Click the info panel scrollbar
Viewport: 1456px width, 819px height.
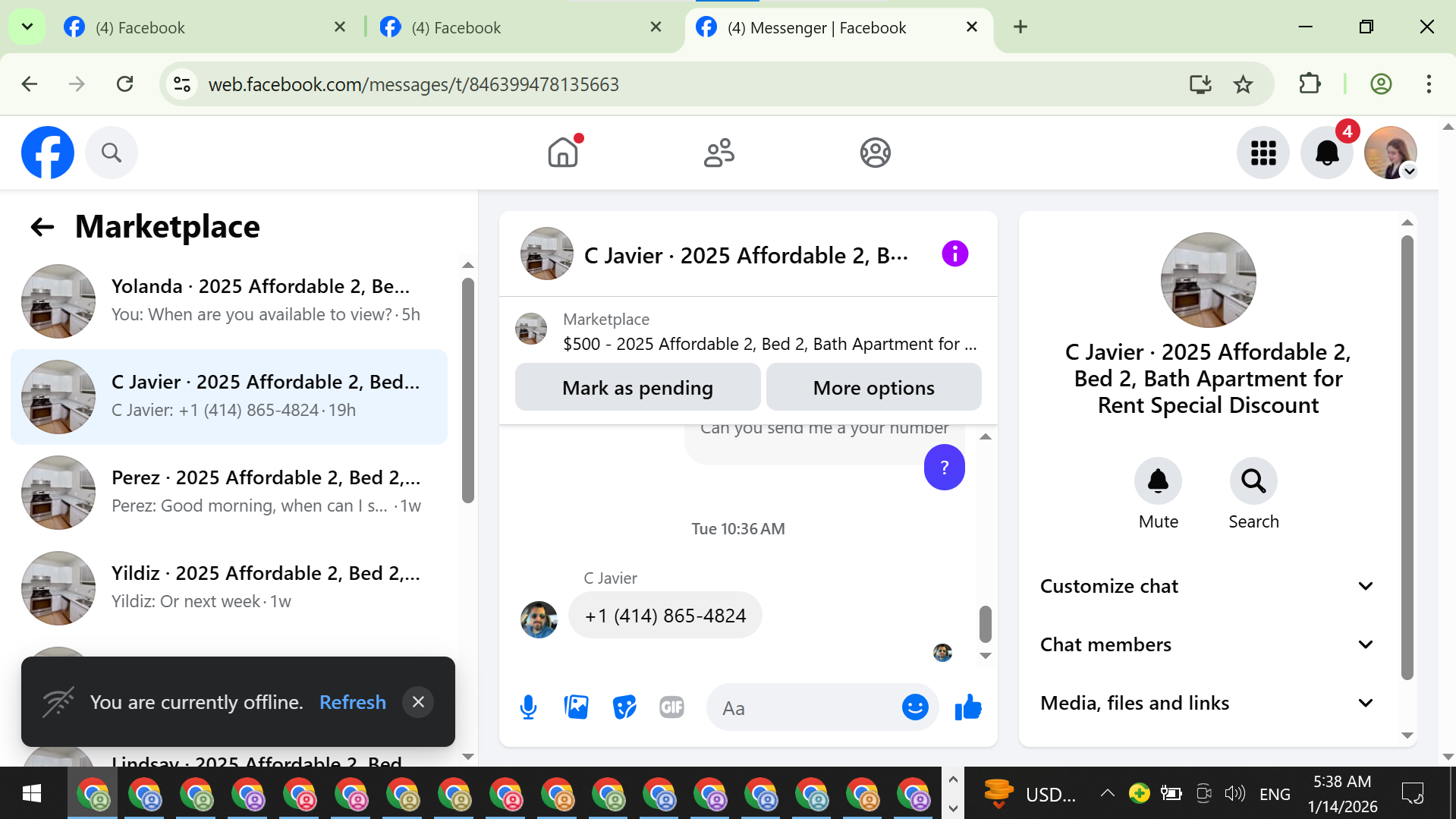1407,457
